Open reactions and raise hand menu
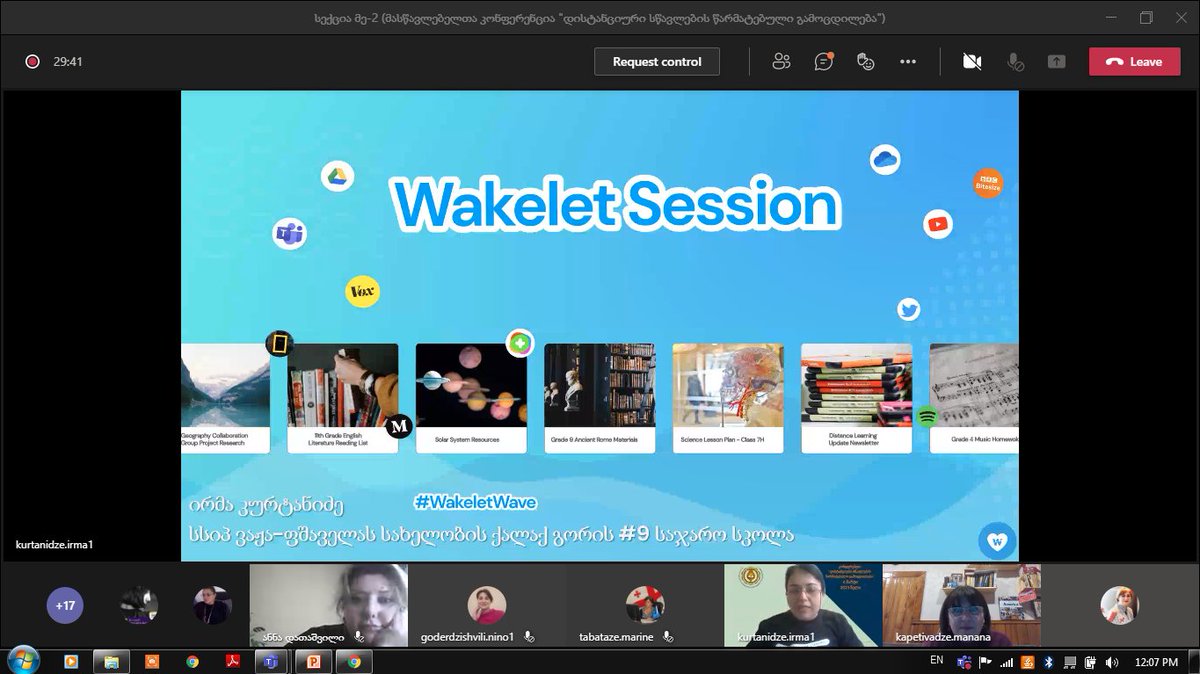The image size is (1200, 674). point(866,61)
